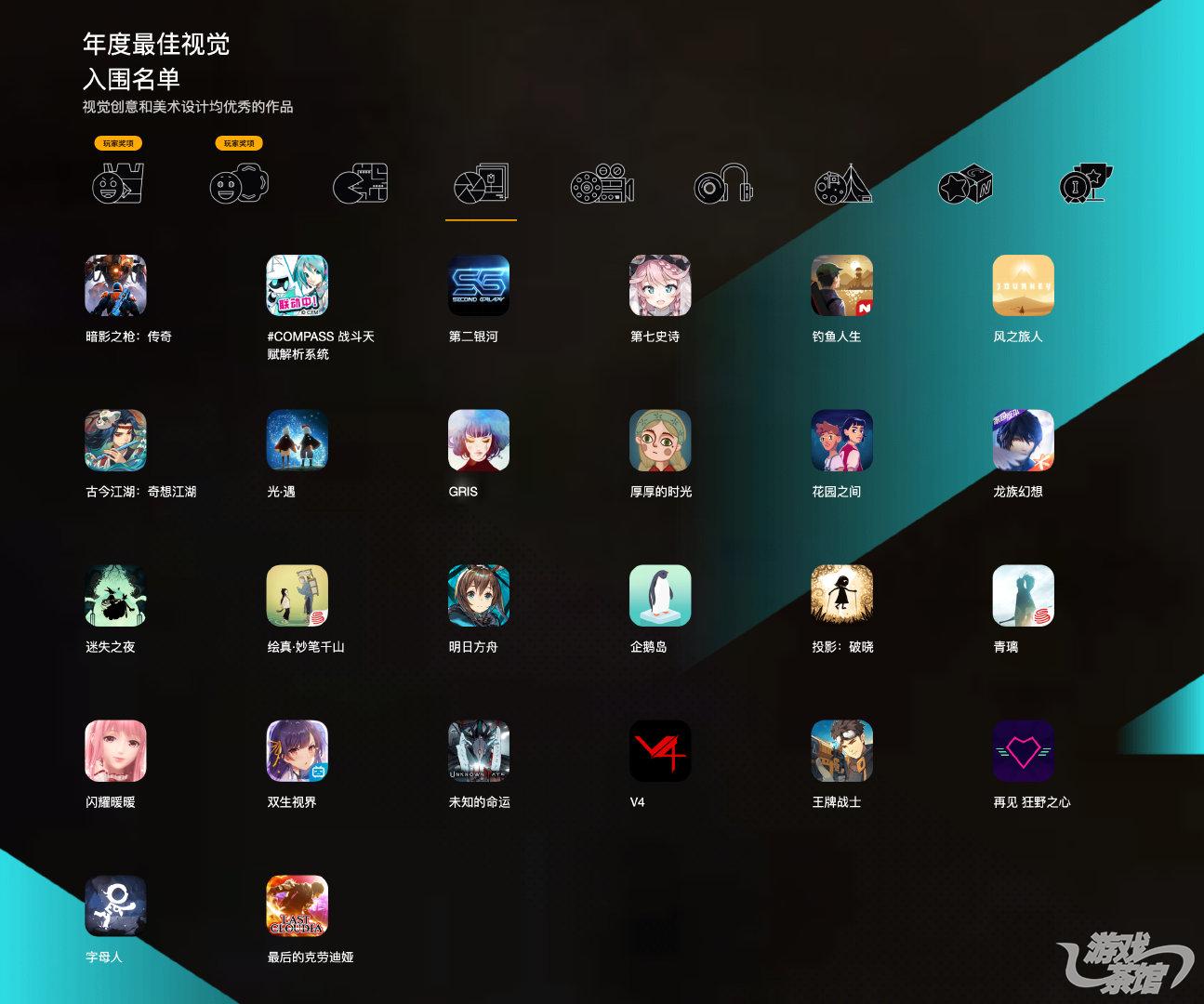
Task: Select the neon heart 再见 狂野之心 icon
Action: (x=1024, y=751)
